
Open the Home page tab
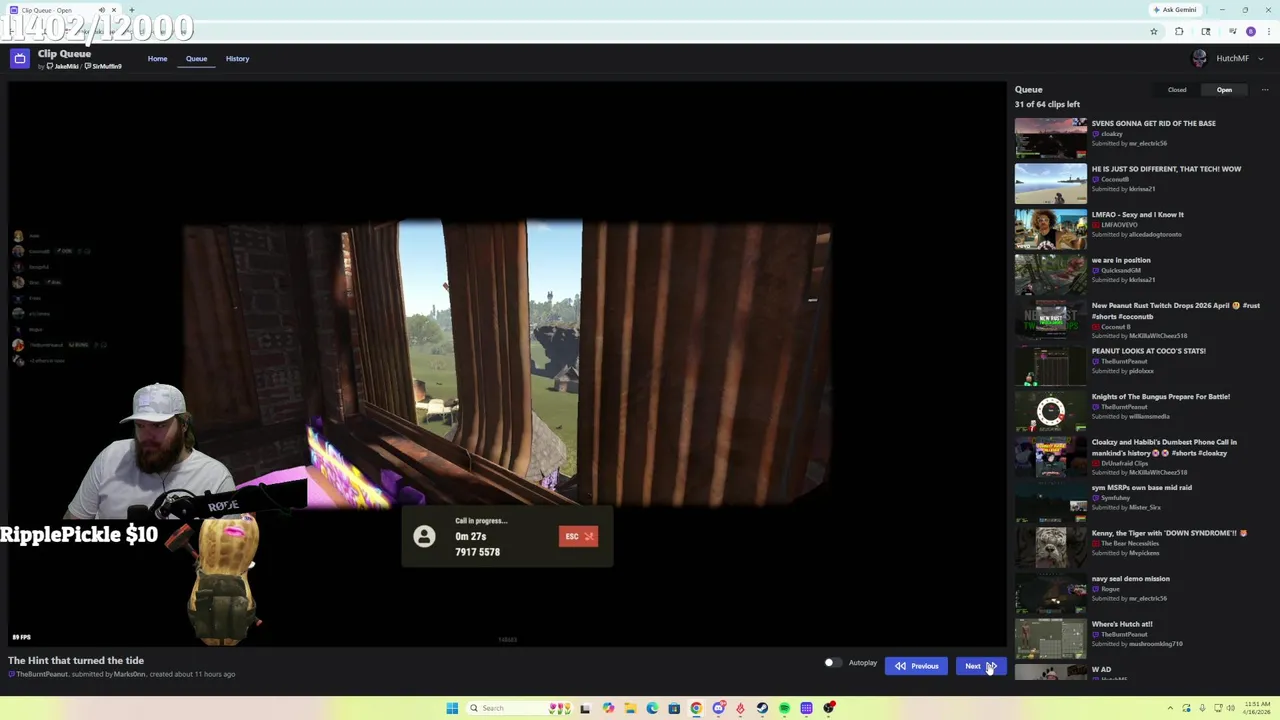coord(157,59)
